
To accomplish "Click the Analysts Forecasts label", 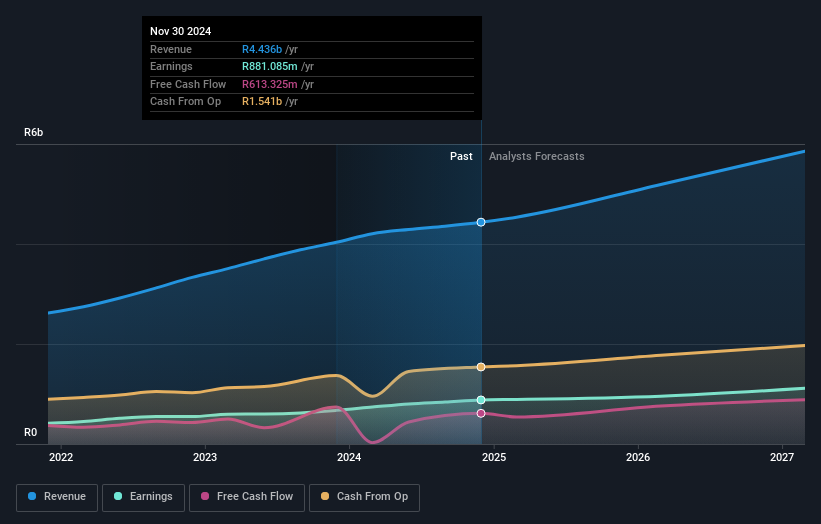I will [x=537, y=156].
